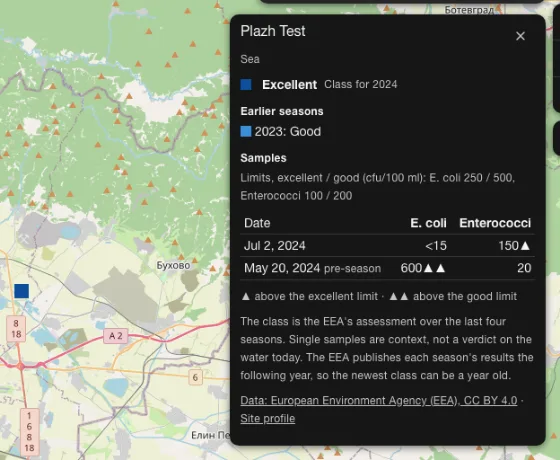
Task: Click the 'above the excellent limit' legend text
Action: pyautogui.click(x=316, y=296)
